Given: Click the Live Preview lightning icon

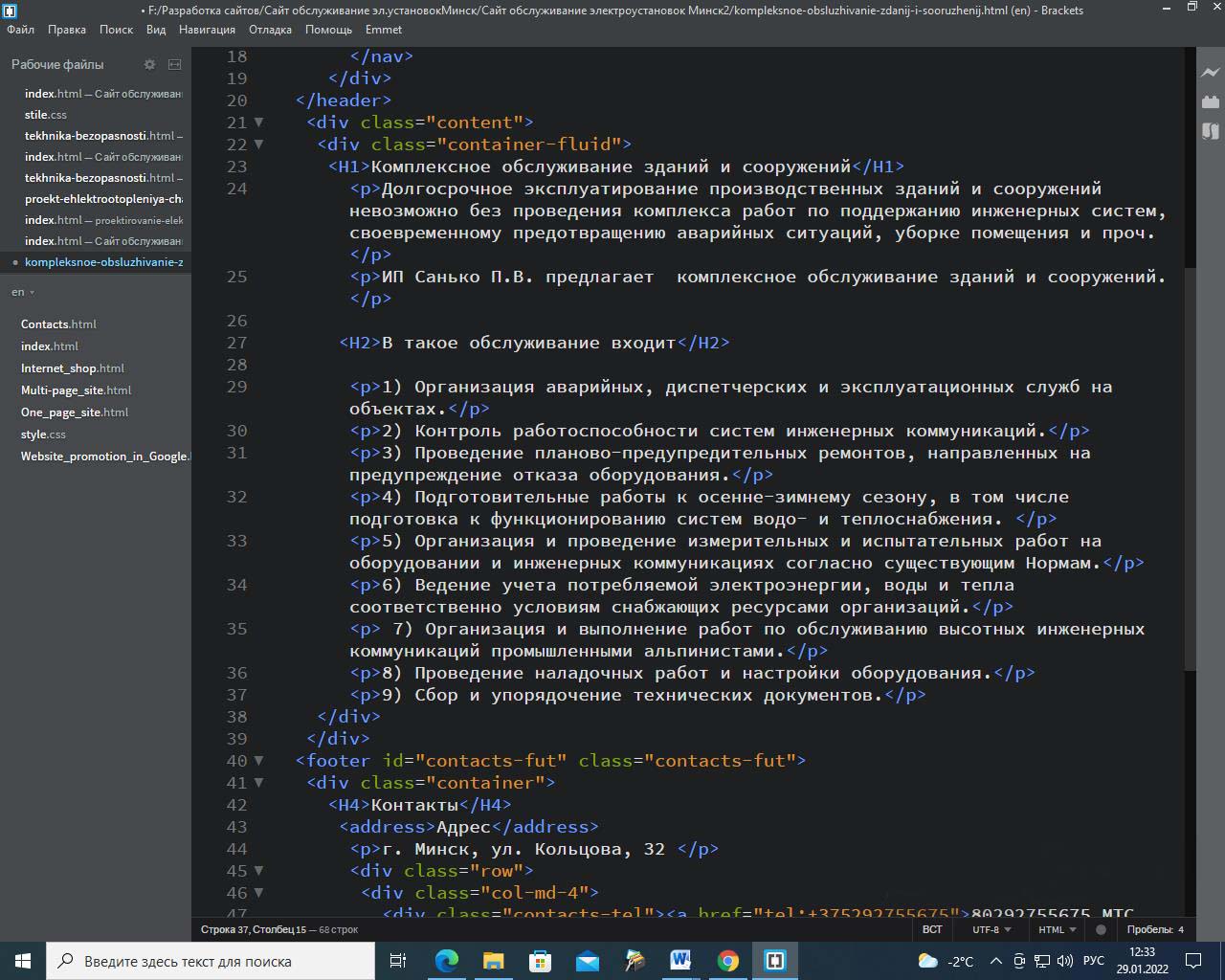Looking at the screenshot, I should pyautogui.click(x=1211, y=73).
